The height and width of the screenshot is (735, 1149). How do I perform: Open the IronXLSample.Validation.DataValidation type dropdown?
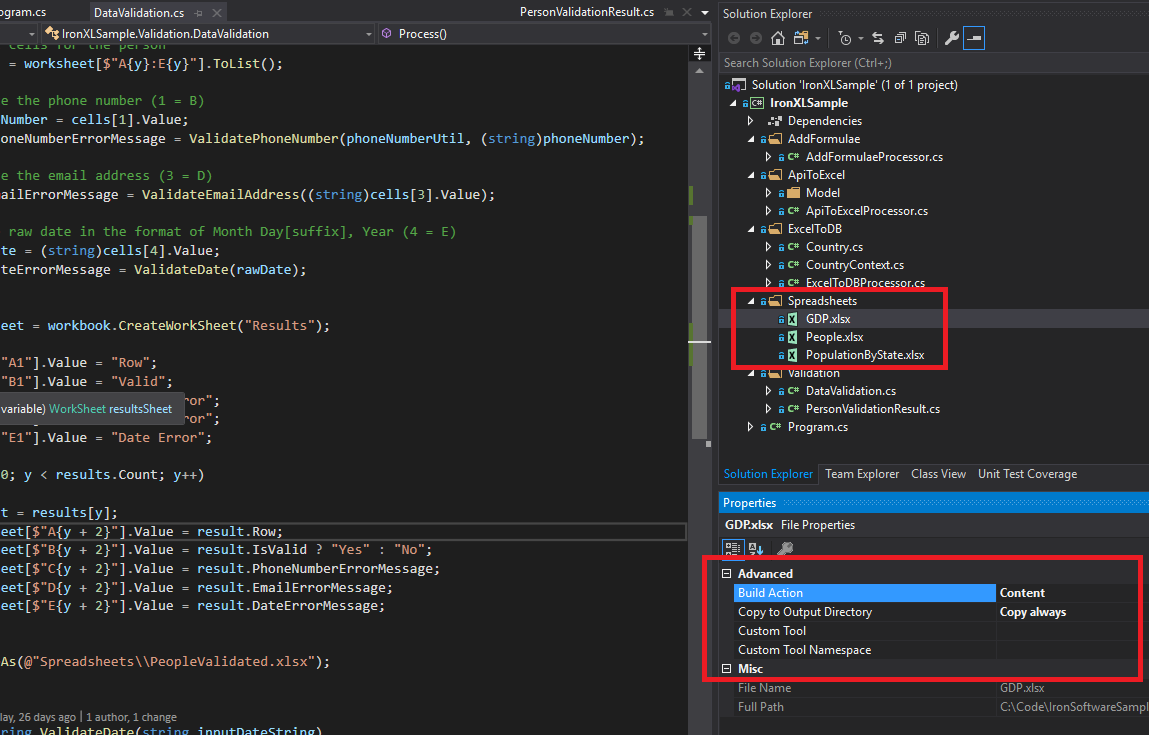click(x=368, y=34)
